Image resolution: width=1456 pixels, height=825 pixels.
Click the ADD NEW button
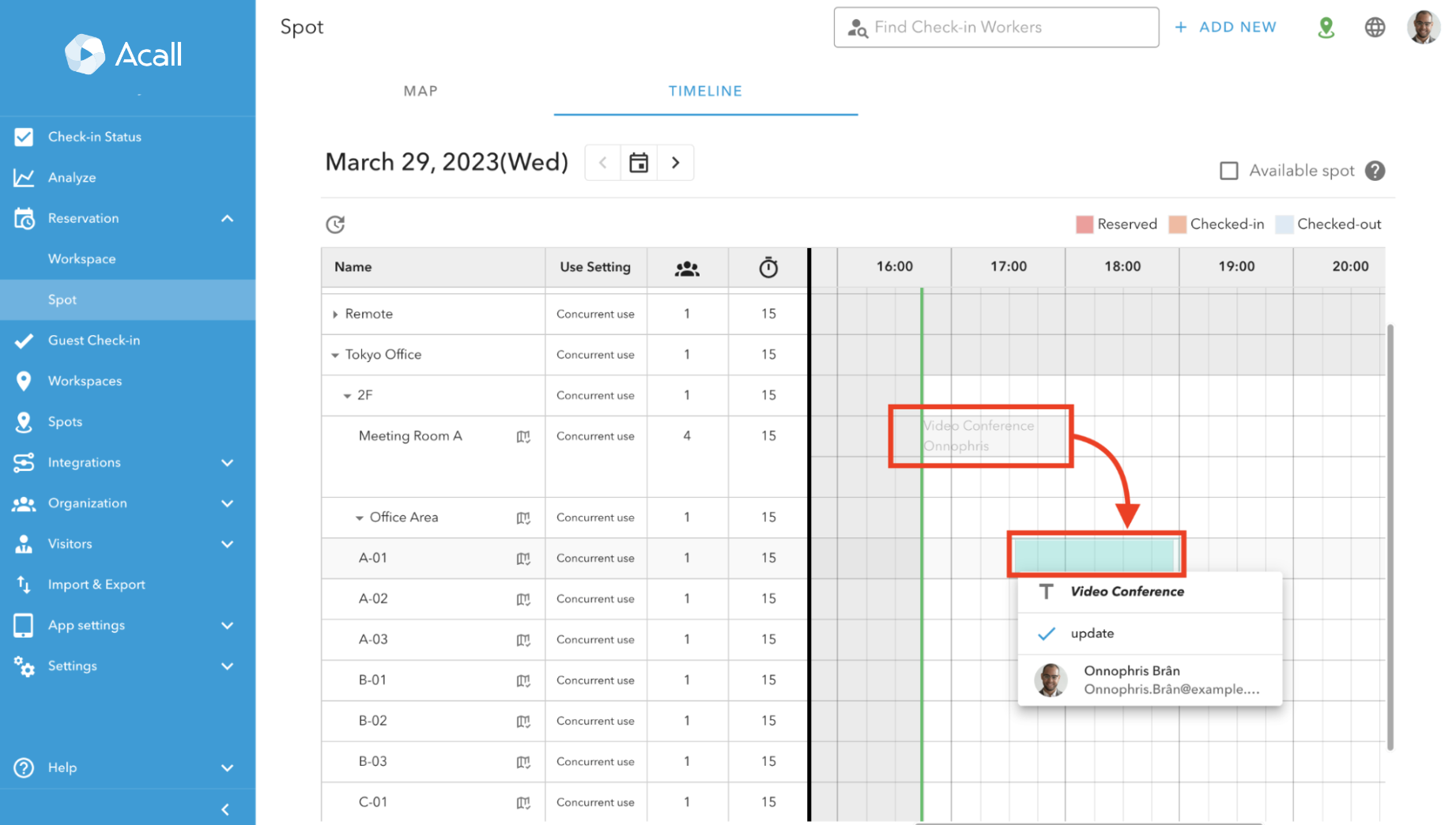[1226, 26]
